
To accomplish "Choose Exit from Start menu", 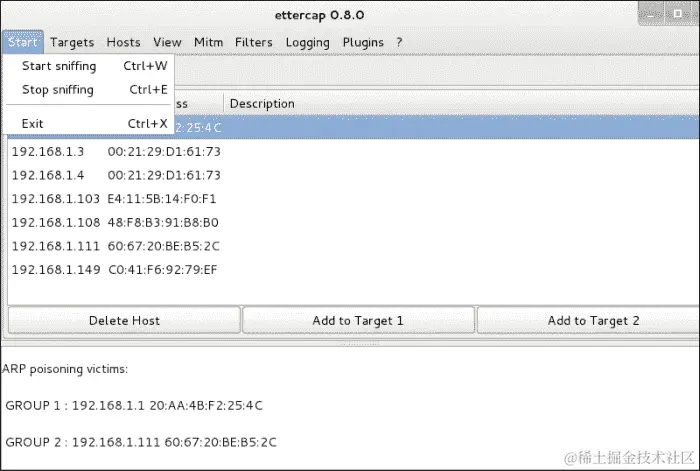I will (x=88, y=124).
